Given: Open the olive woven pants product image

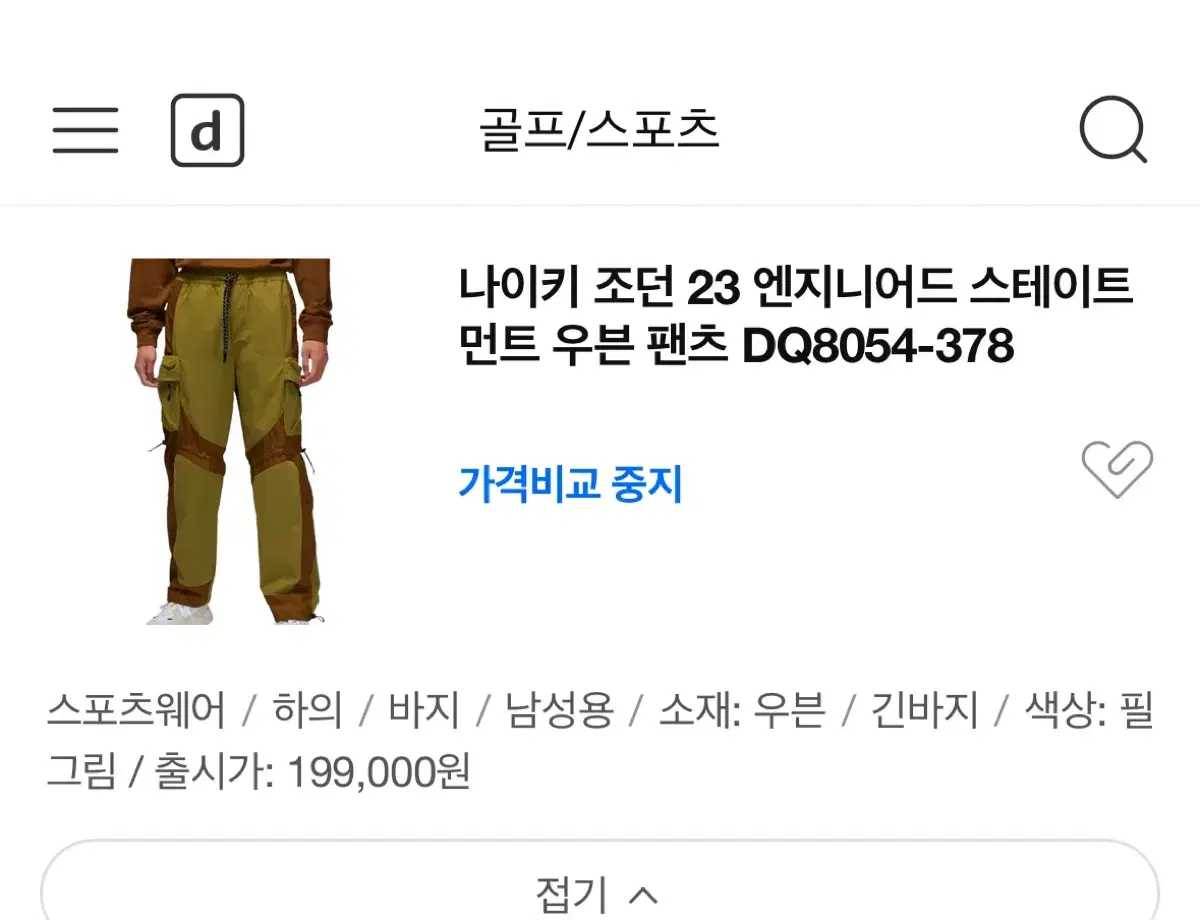Looking at the screenshot, I should [x=230, y=441].
